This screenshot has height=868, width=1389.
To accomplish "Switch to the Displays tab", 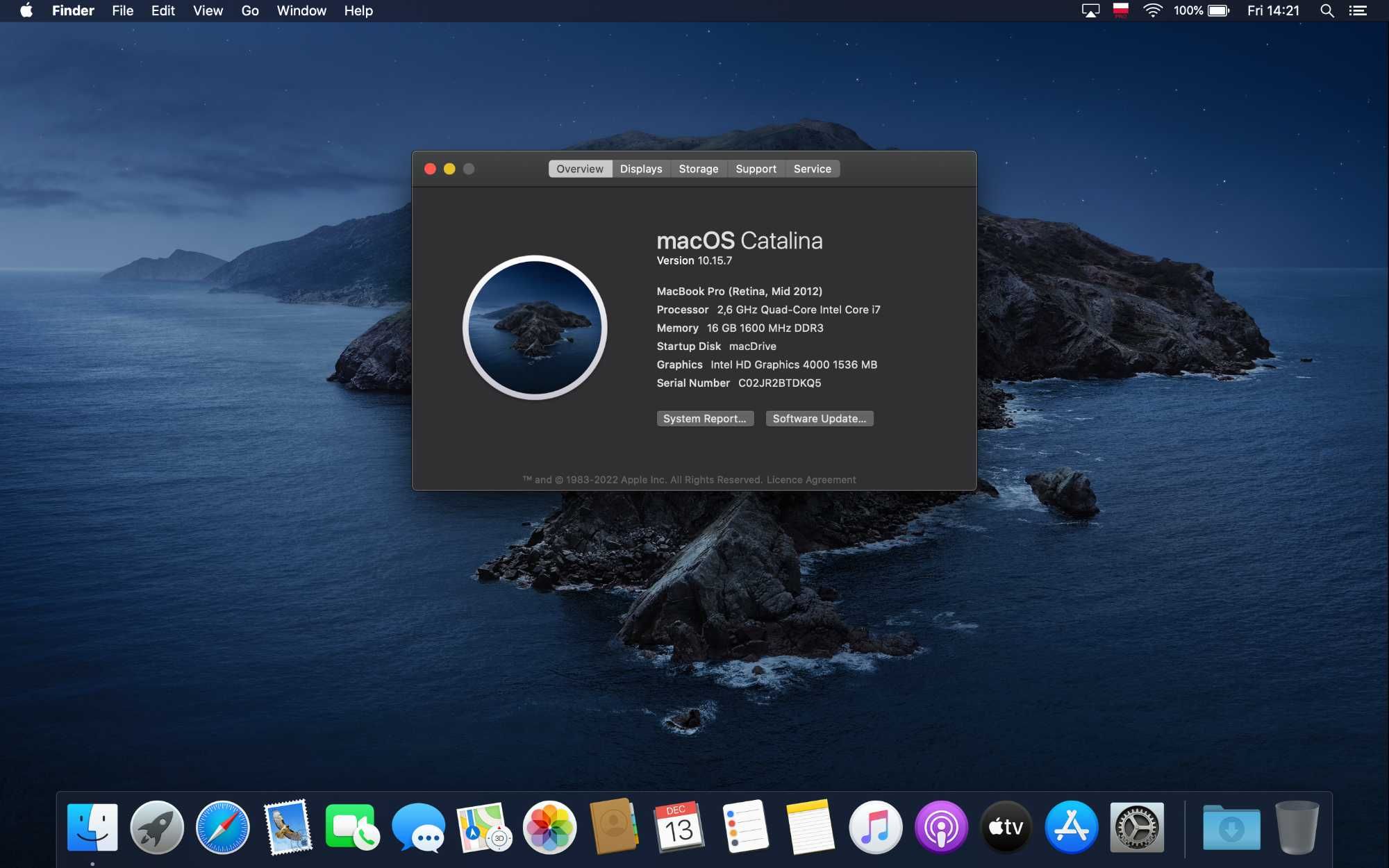I will coord(641,169).
